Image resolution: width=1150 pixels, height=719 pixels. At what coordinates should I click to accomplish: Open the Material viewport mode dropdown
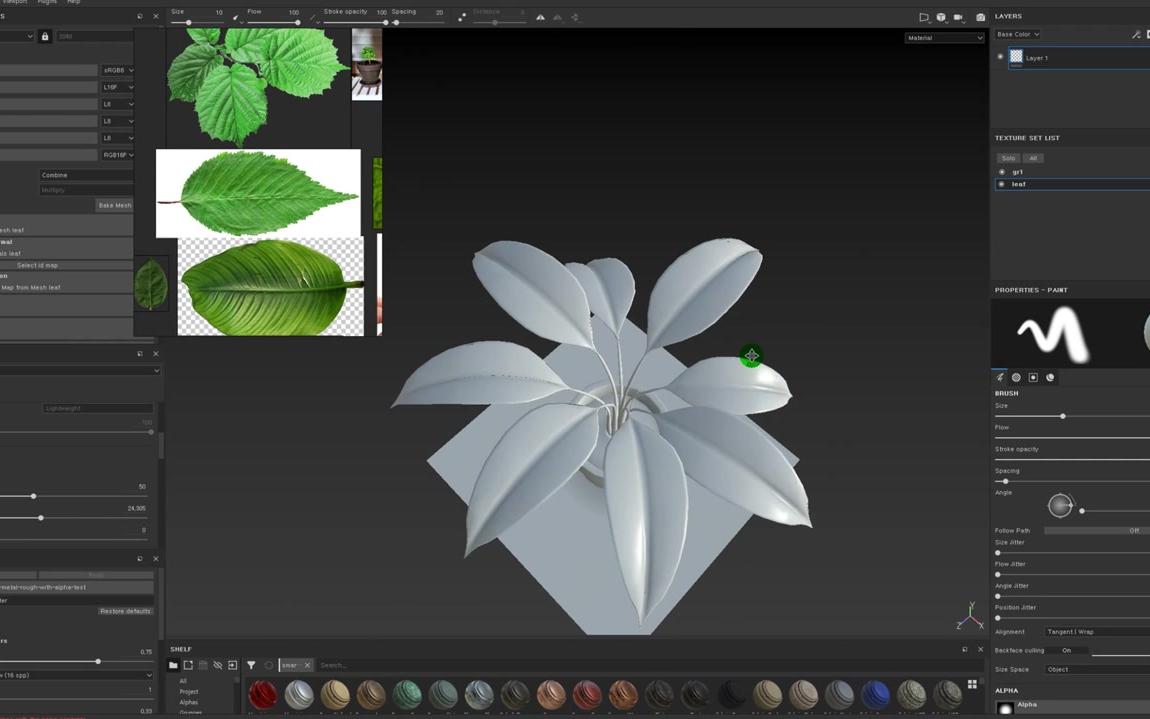[x=944, y=38]
